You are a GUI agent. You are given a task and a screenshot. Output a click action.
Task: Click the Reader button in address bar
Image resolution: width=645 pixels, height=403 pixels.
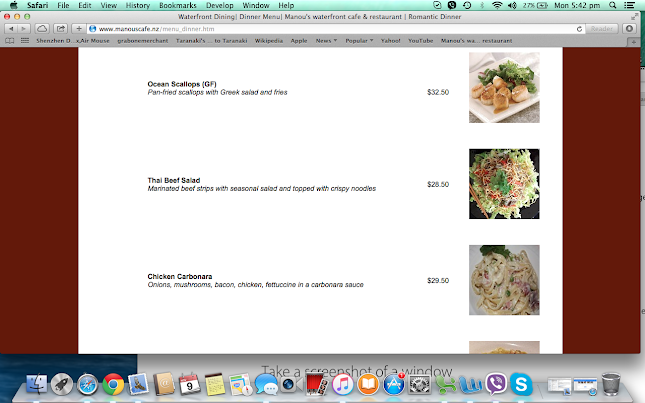pyautogui.click(x=602, y=29)
